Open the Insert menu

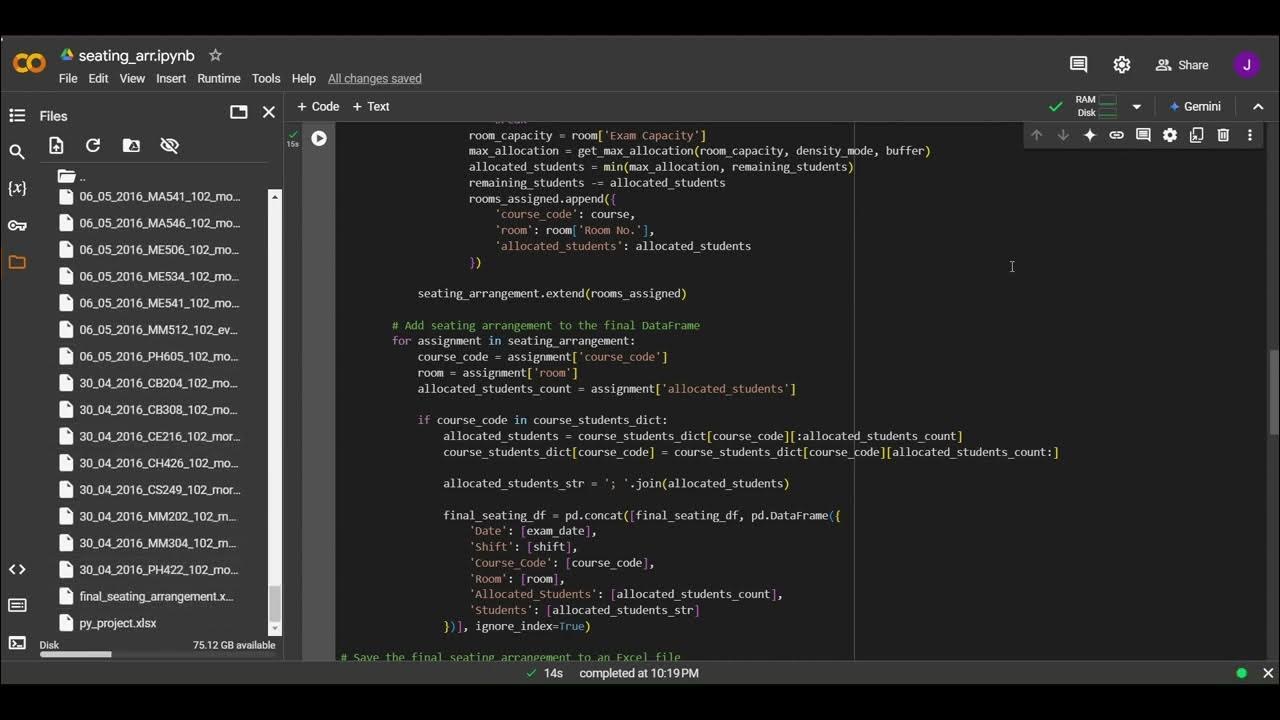(x=171, y=78)
